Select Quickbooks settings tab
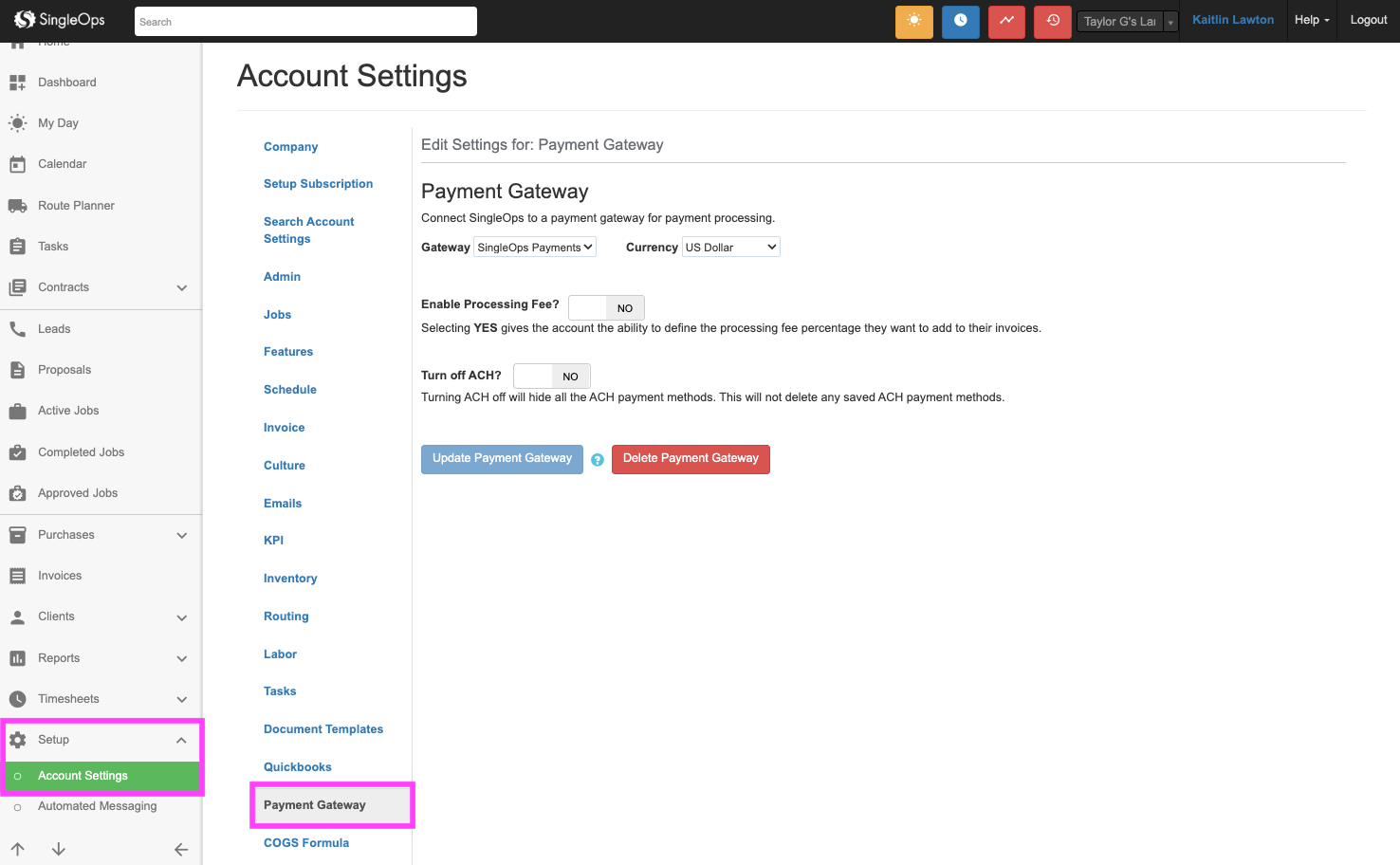1400x865 pixels. (x=297, y=767)
